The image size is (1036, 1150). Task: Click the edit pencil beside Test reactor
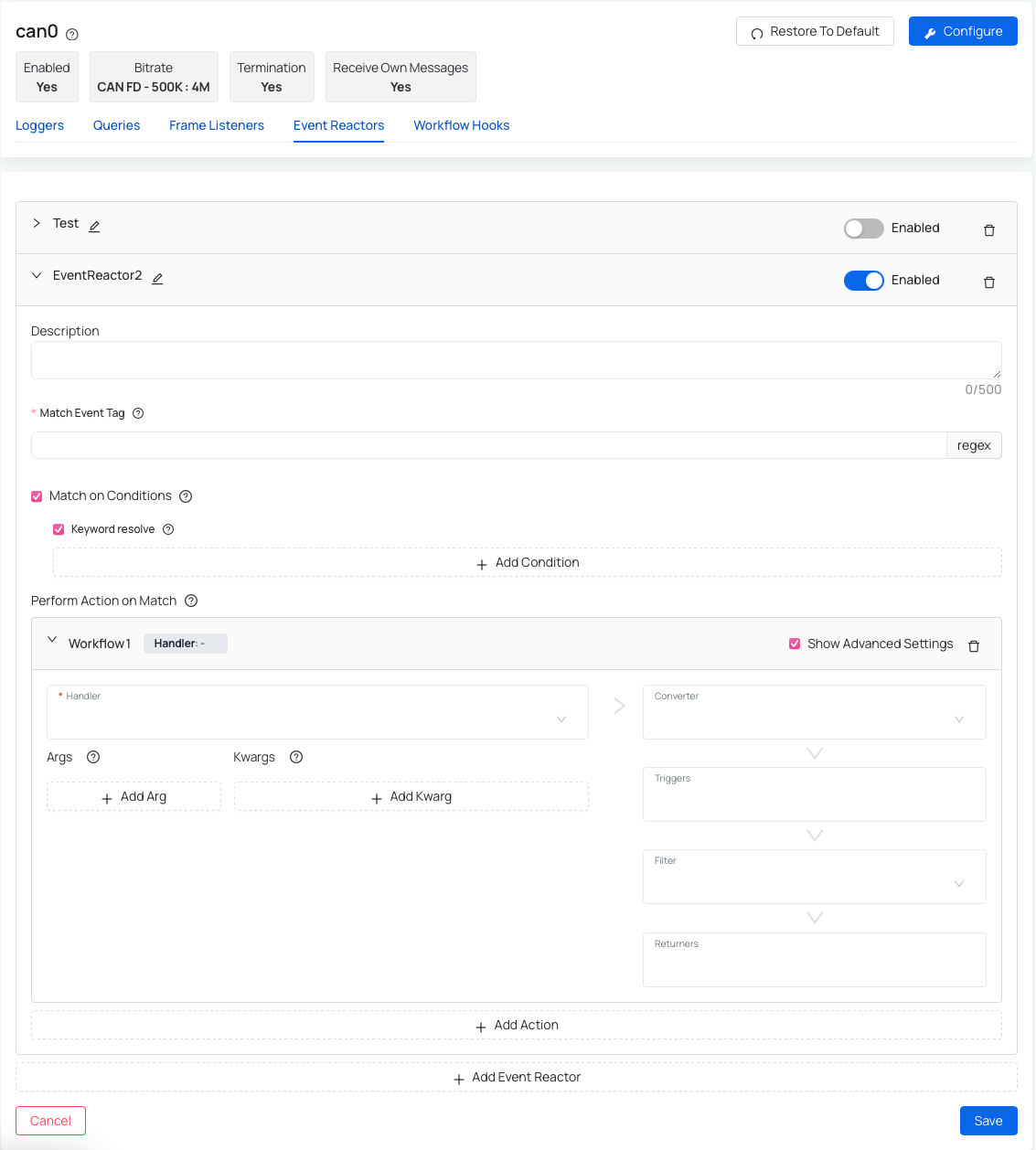click(x=93, y=225)
